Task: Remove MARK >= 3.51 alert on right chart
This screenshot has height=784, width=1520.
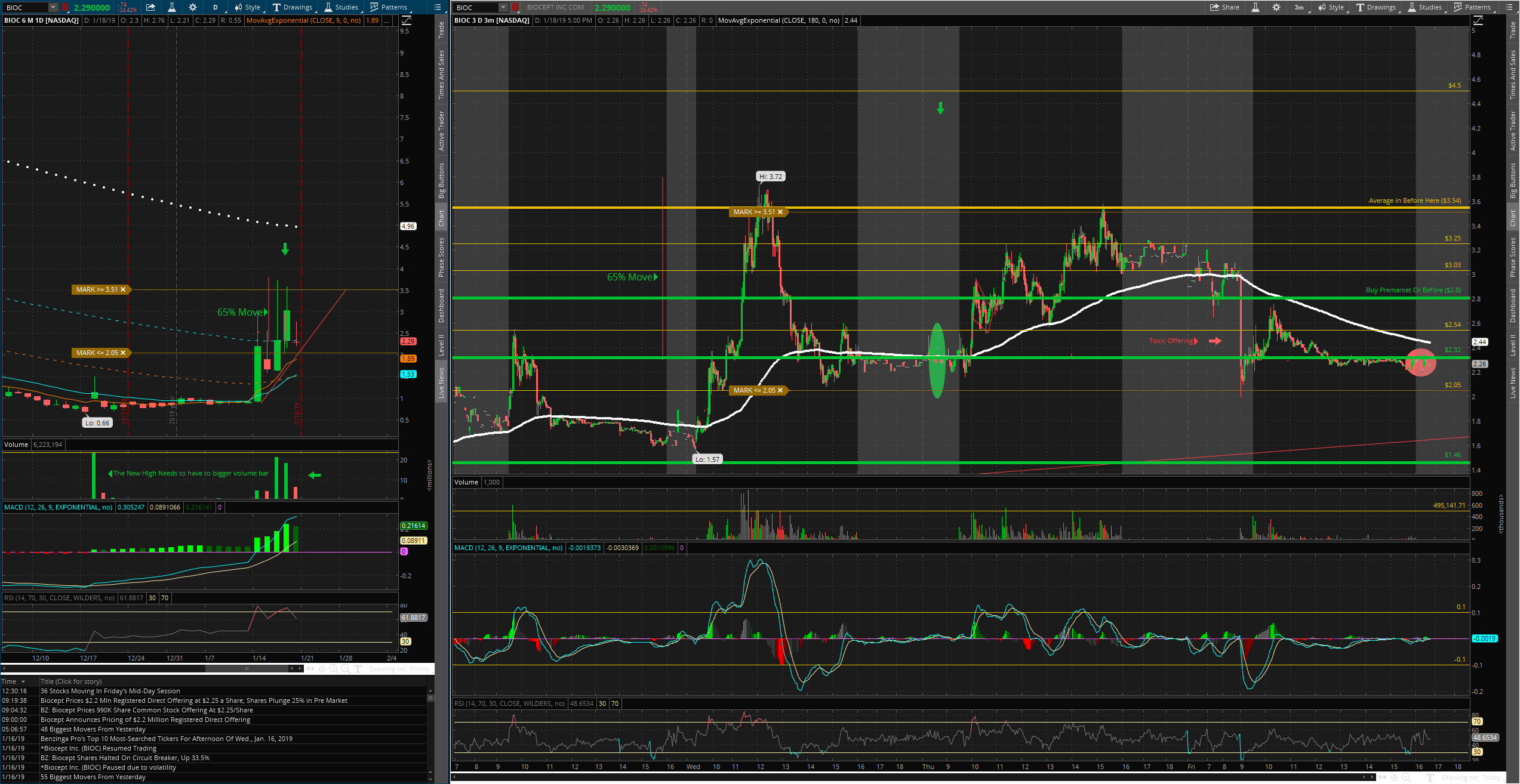Action: pos(780,212)
